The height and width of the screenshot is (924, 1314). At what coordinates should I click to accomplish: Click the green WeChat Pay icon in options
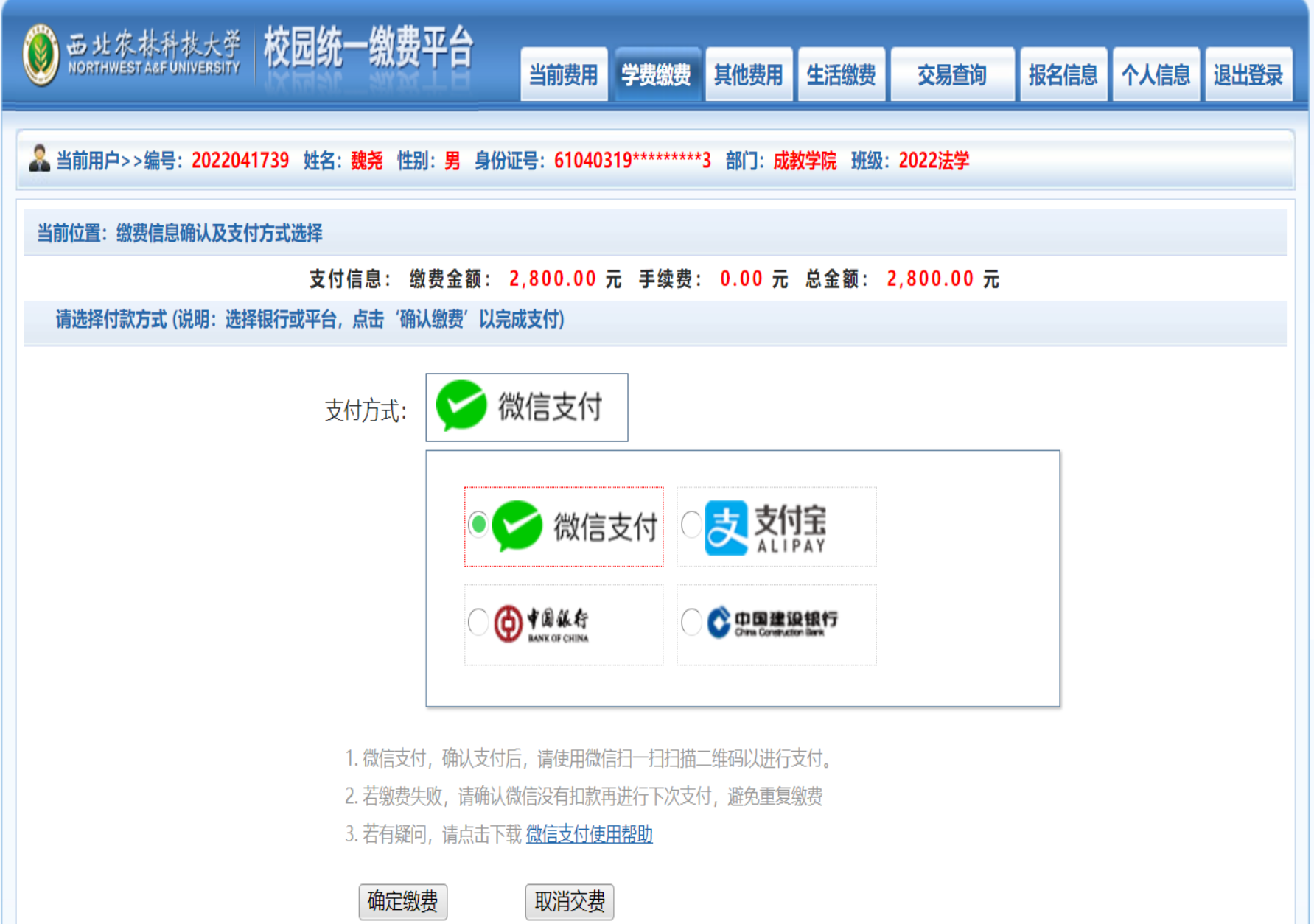click(517, 526)
